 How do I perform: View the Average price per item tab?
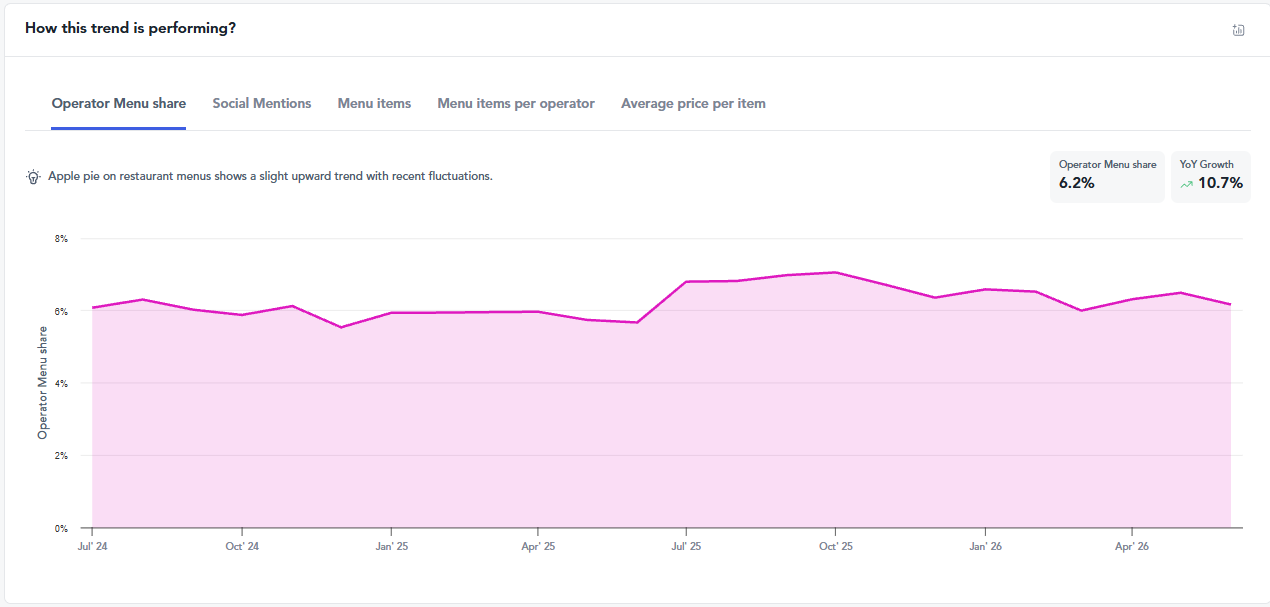click(x=693, y=103)
